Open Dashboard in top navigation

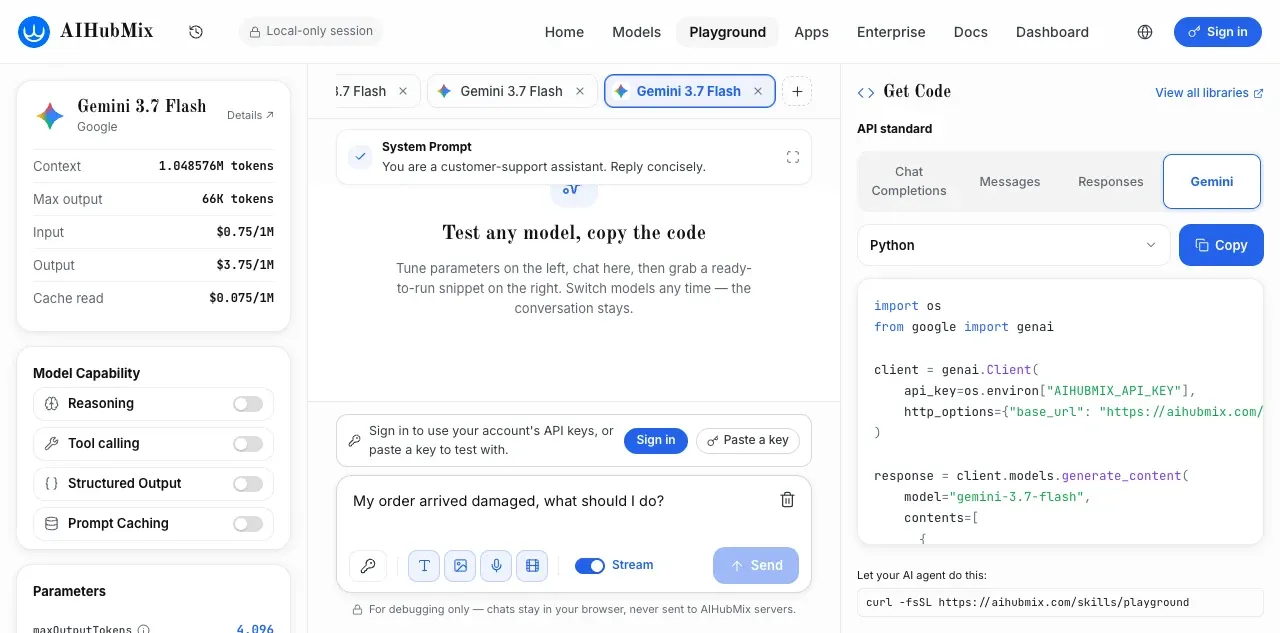coord(1052,32)
